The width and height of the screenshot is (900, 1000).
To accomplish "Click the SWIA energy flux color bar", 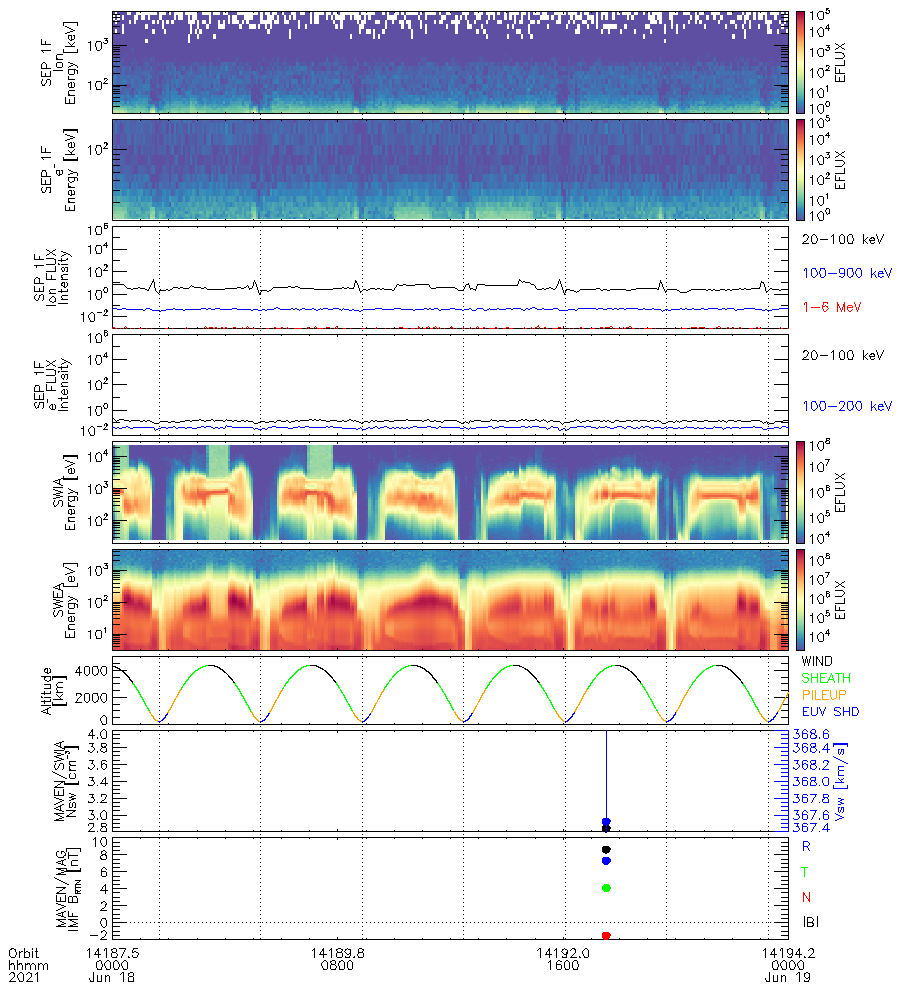I will (x=800, y=493).
